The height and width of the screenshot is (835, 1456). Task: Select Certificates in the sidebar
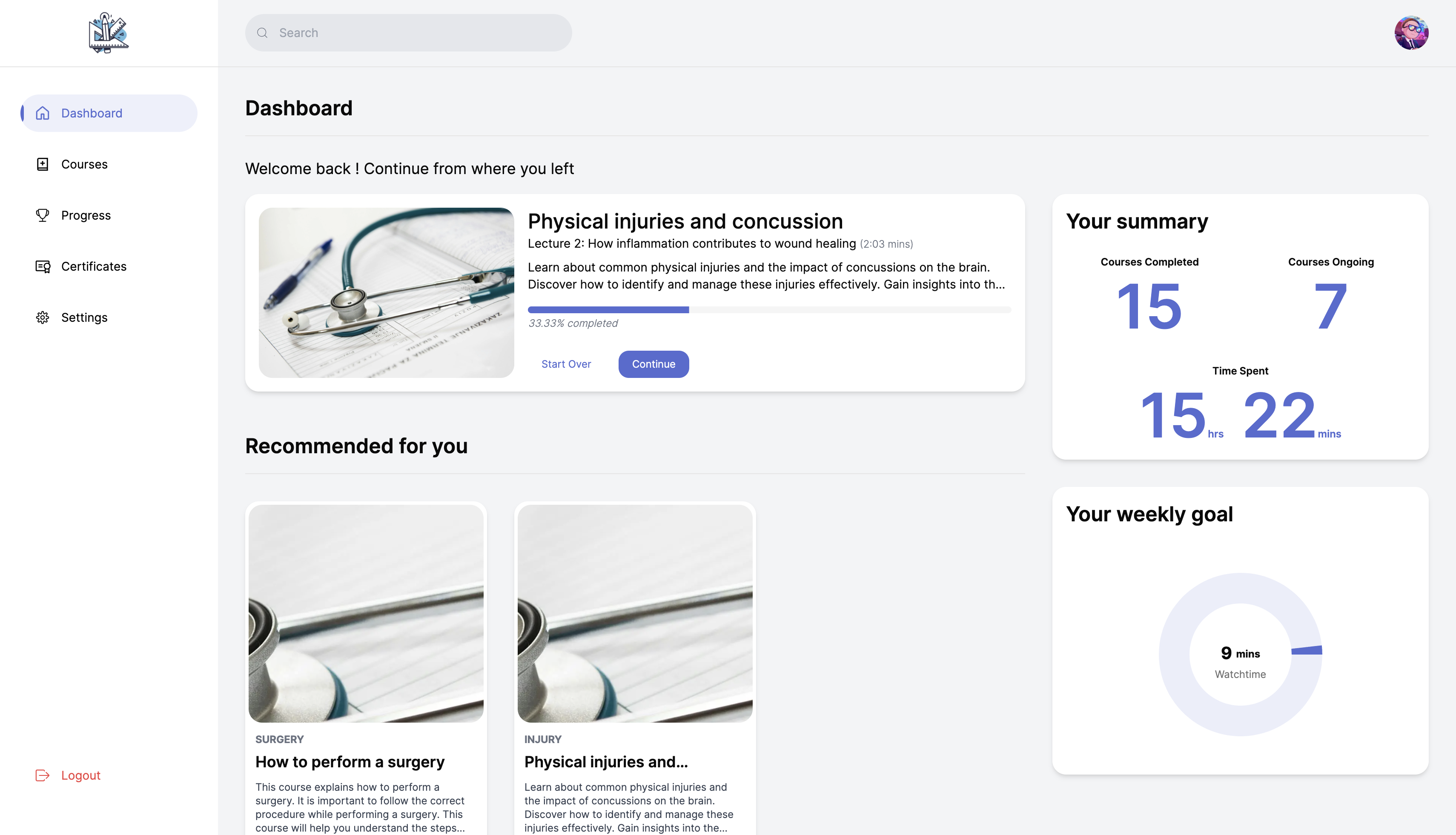[94, 266]
